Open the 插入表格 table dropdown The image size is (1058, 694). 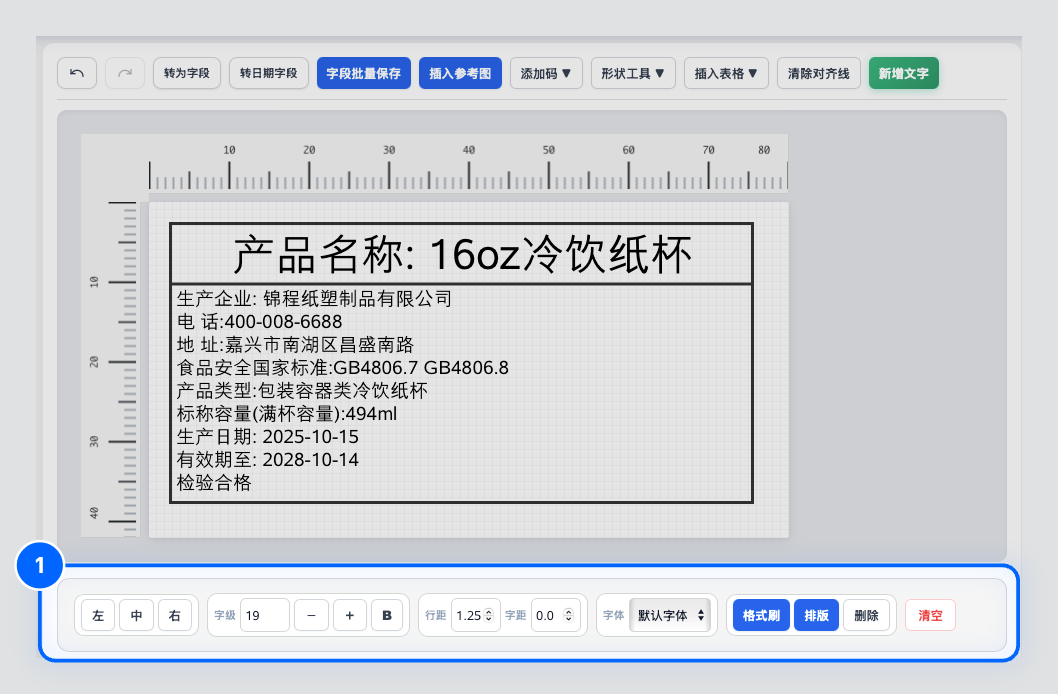coord(726,72)
